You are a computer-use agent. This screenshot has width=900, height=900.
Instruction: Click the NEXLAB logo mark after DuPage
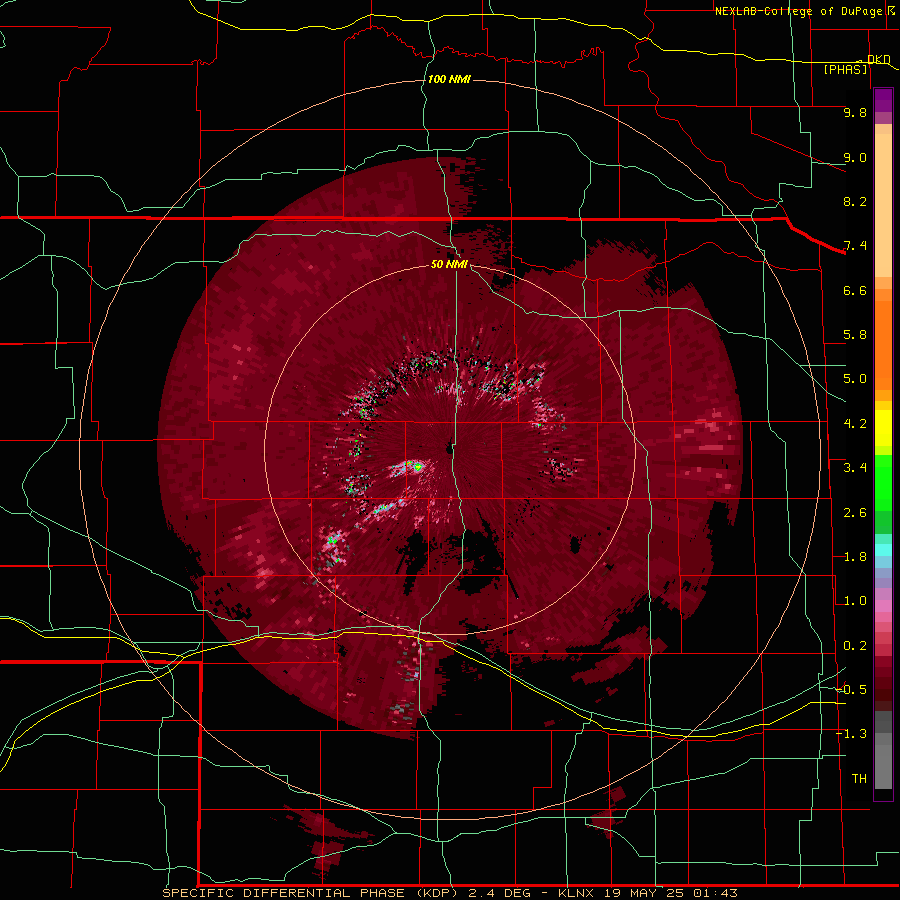(891, 10)
